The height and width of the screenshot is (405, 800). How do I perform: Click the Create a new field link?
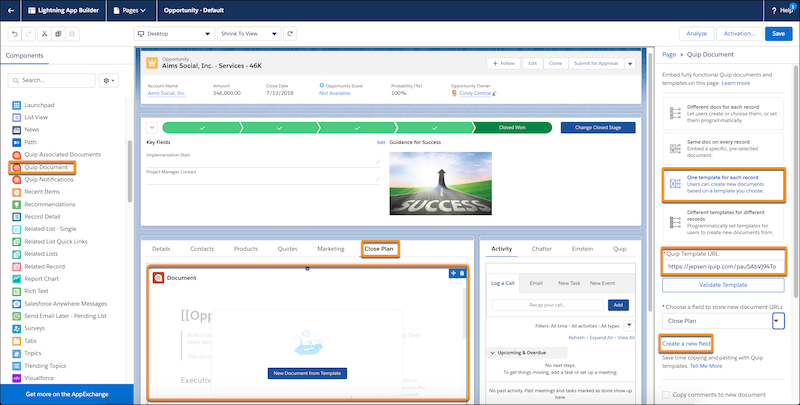686,344
